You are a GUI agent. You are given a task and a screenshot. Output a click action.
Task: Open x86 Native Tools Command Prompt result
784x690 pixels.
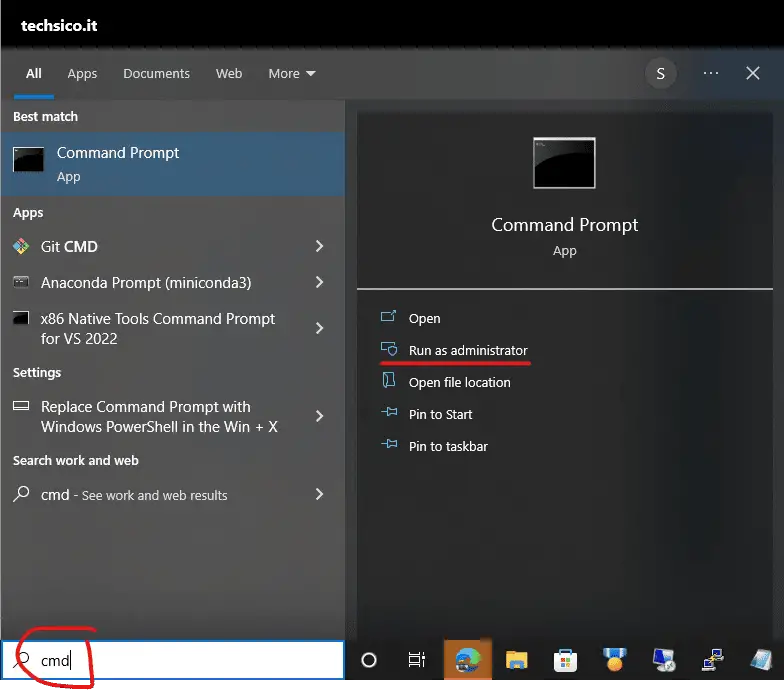click(173, 328)
